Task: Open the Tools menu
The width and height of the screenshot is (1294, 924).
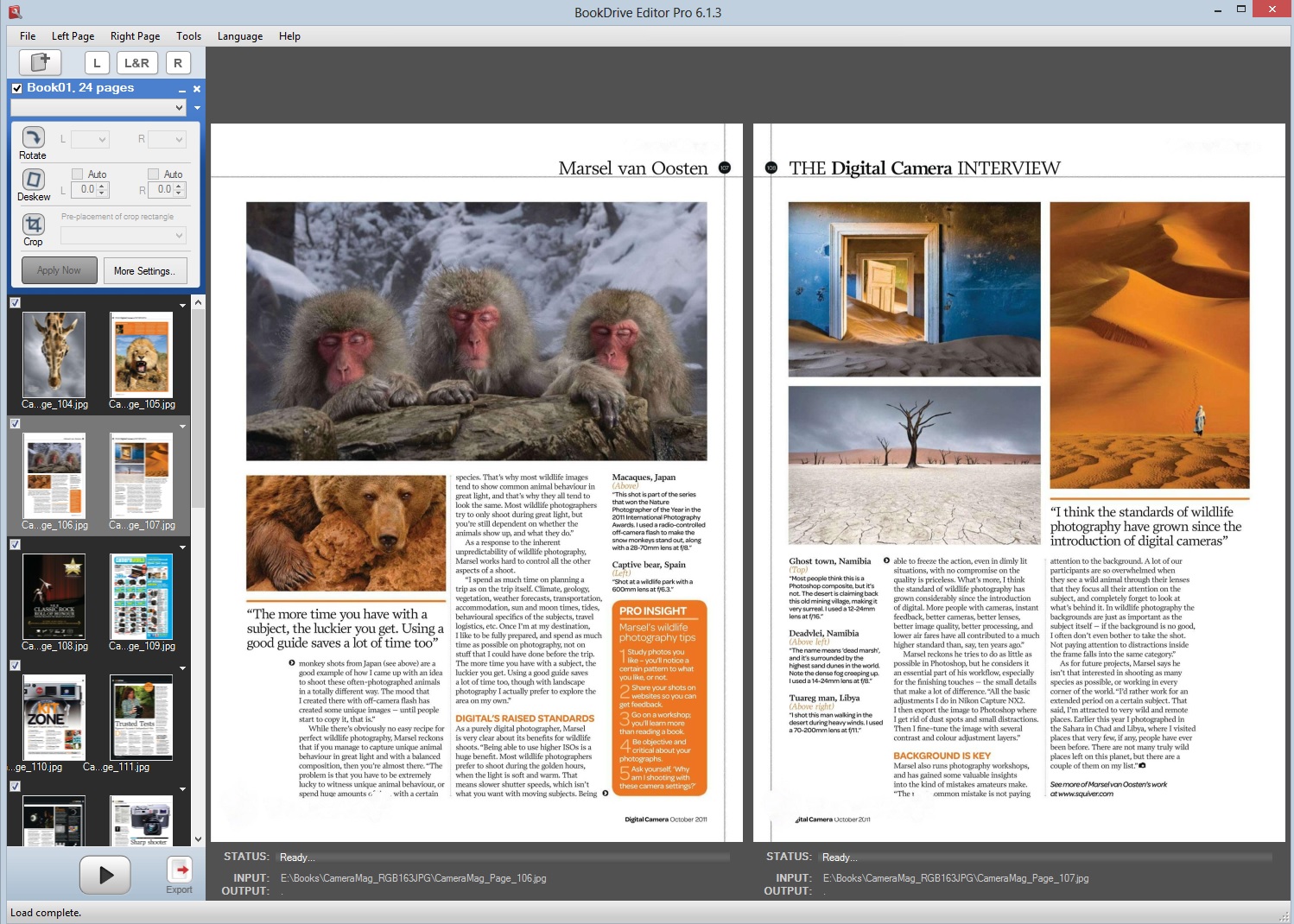Action: click(188, 36)
